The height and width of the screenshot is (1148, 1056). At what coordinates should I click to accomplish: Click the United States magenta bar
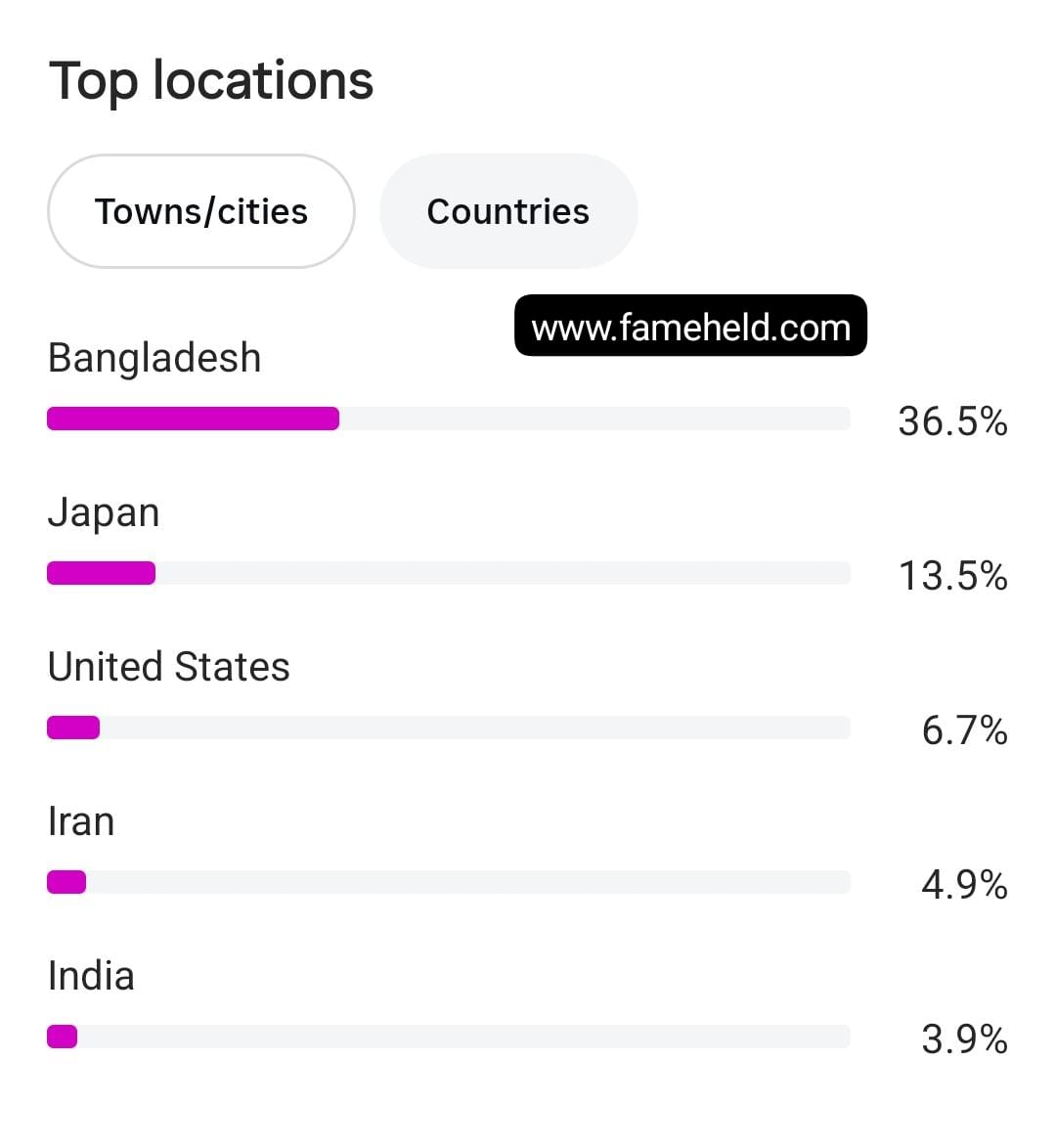pyautogui.click(x=73, y=728)
